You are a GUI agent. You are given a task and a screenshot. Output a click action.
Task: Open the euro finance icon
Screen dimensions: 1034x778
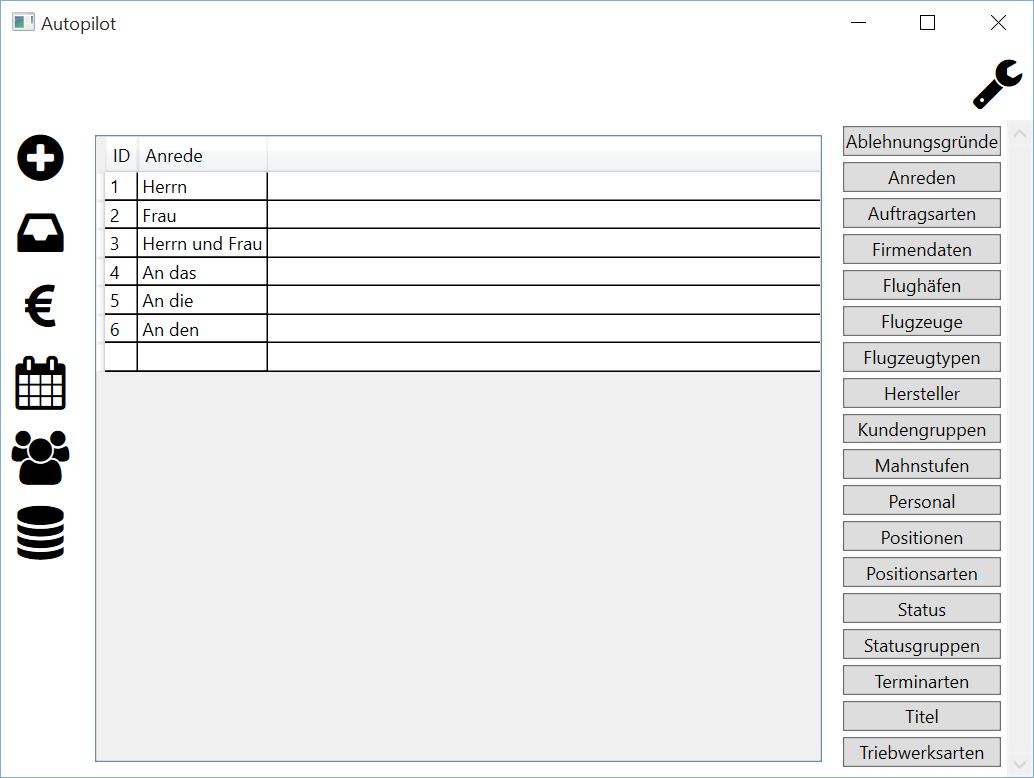[x=40, y=306]
